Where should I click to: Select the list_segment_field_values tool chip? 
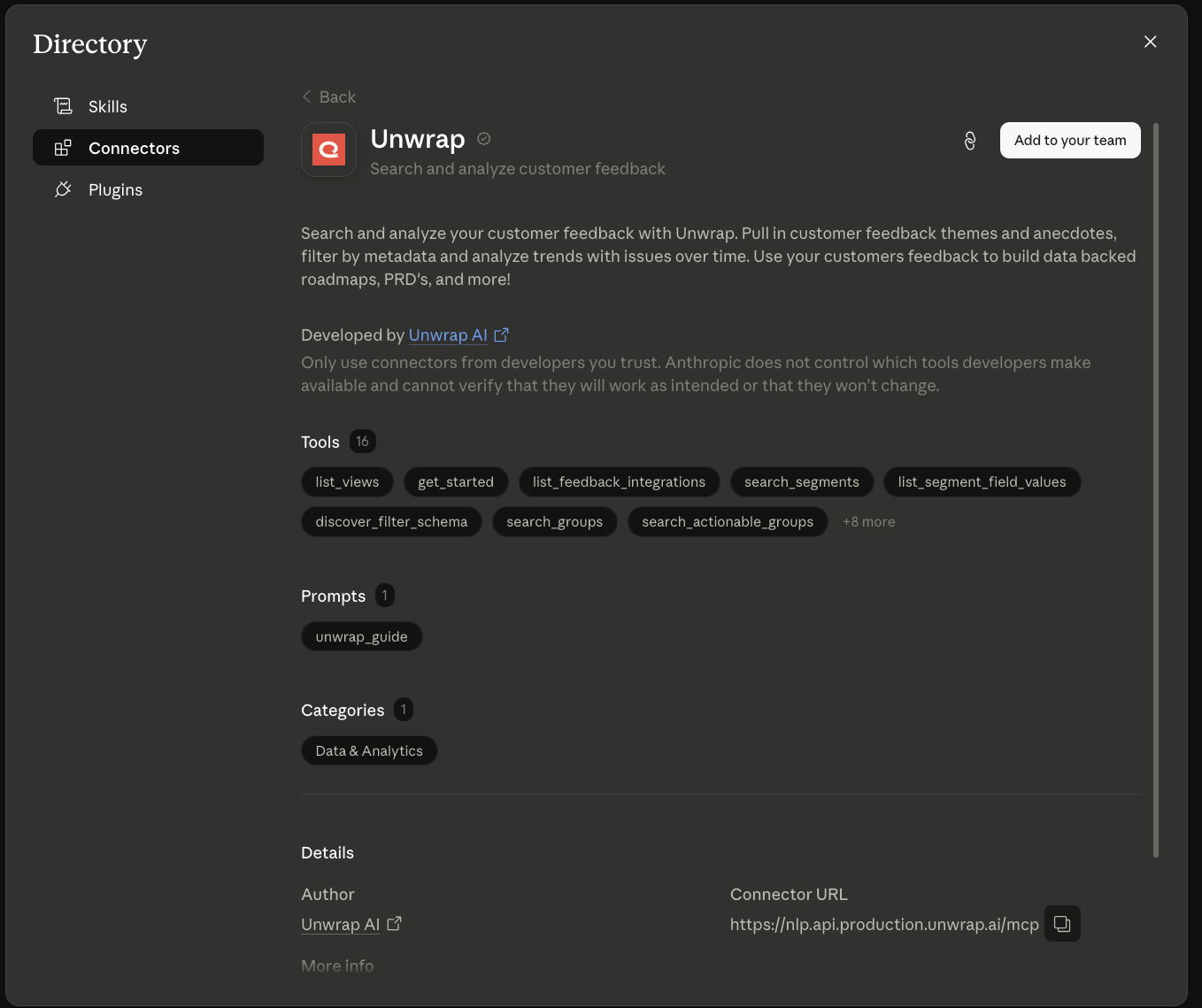pos(982,482)
